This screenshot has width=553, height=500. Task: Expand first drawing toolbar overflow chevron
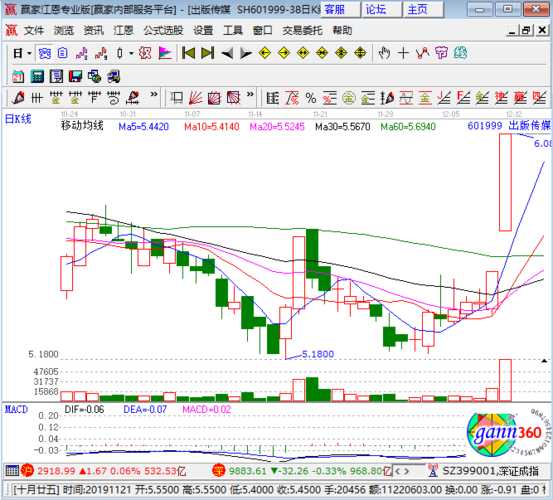point(154,94)
